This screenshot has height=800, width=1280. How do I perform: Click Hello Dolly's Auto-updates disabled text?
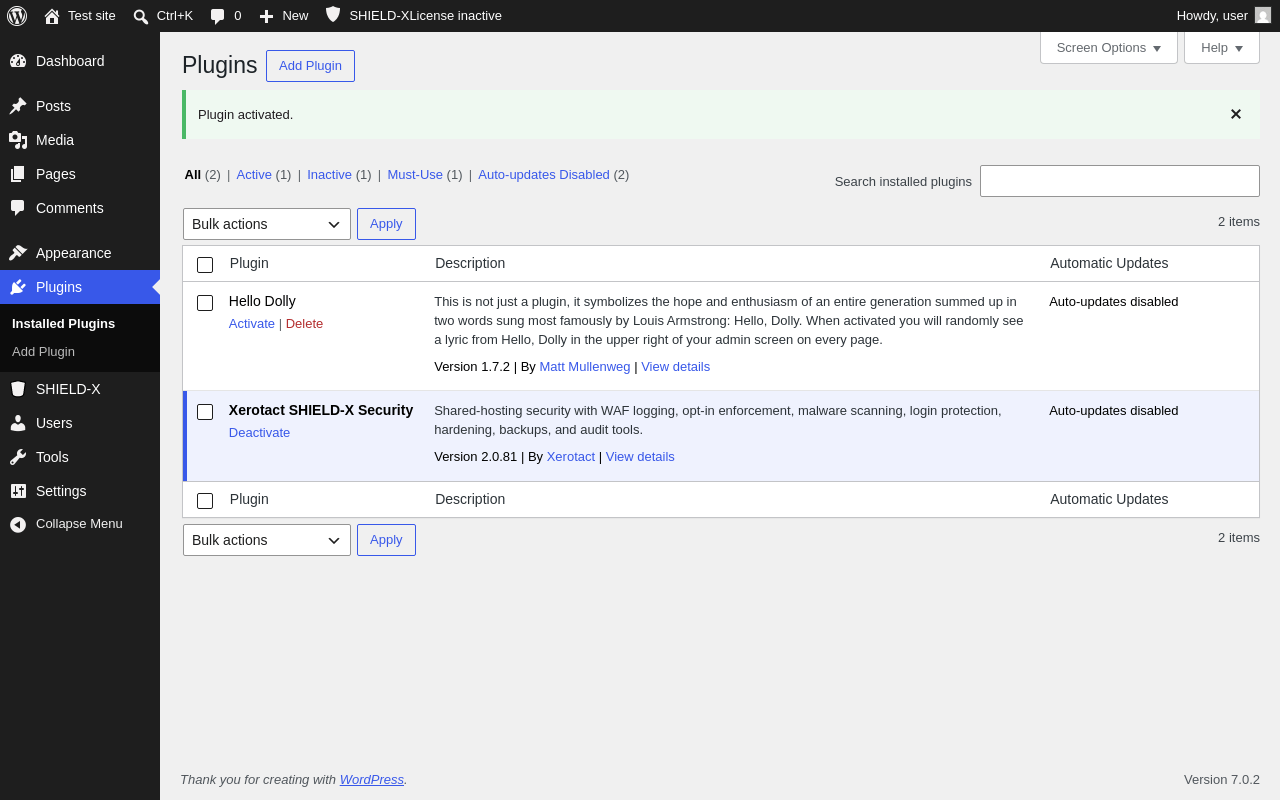[1114, 301]
